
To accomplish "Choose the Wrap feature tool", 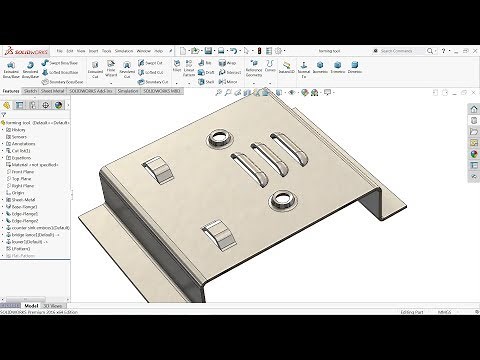I will pyautogui.click(x=227, y=63).
